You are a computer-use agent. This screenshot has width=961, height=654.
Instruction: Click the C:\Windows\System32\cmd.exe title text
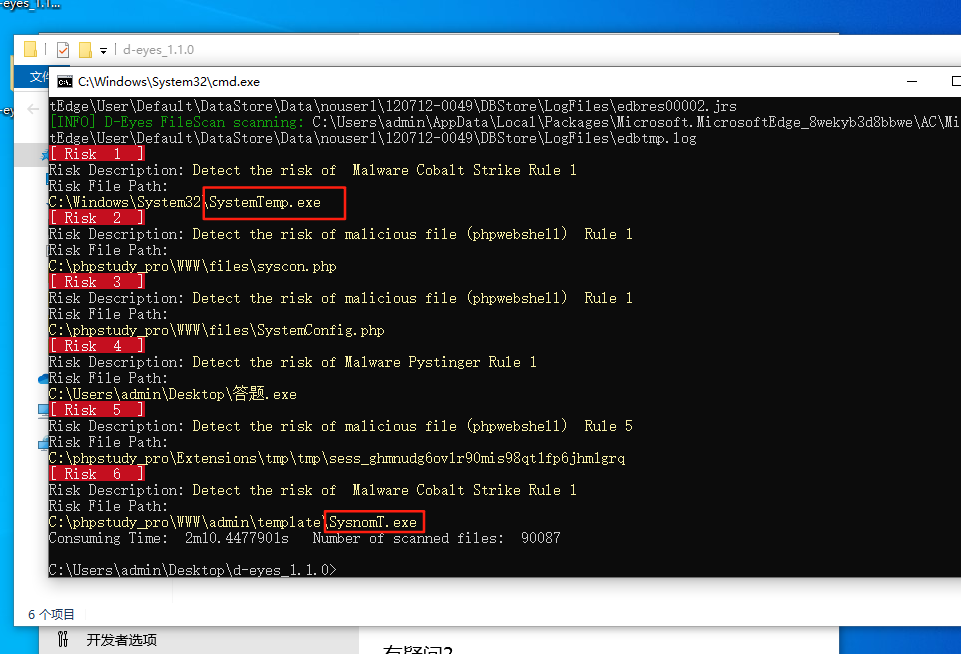(169, 82)
